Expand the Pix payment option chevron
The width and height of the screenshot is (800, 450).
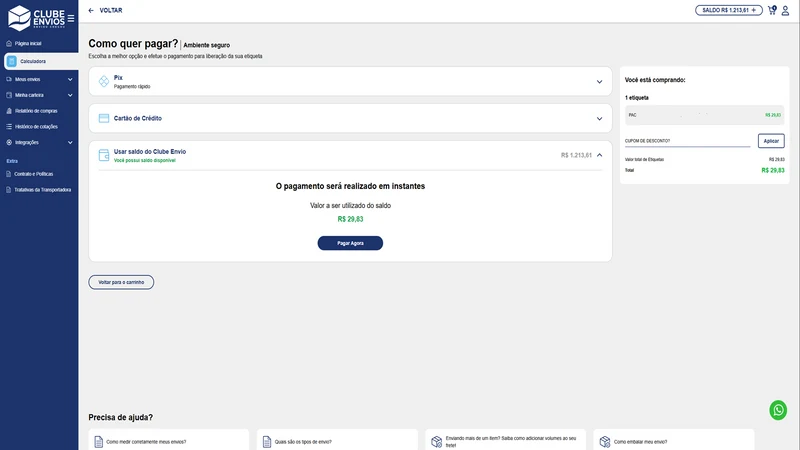(x=599, y=82)
